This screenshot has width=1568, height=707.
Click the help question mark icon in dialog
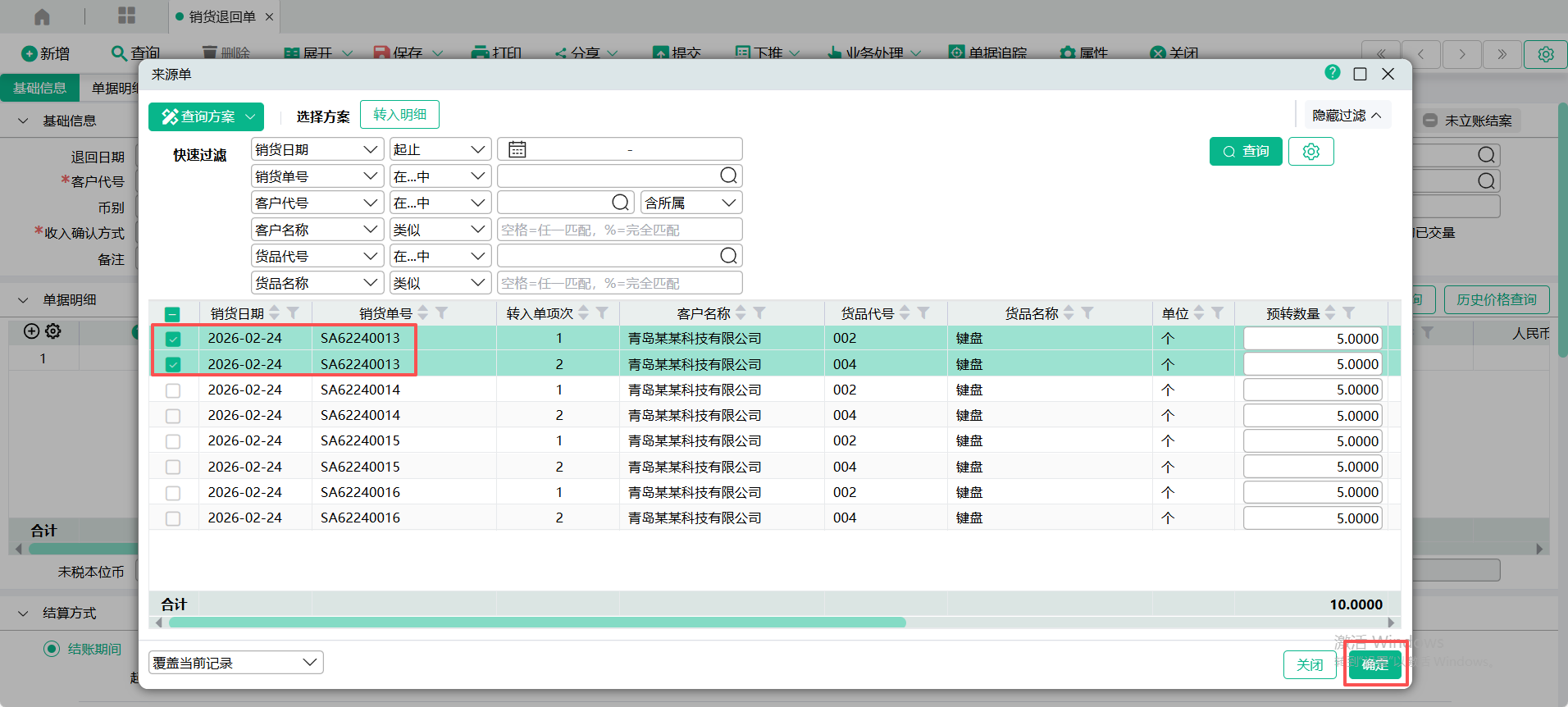pos(1332,73)
